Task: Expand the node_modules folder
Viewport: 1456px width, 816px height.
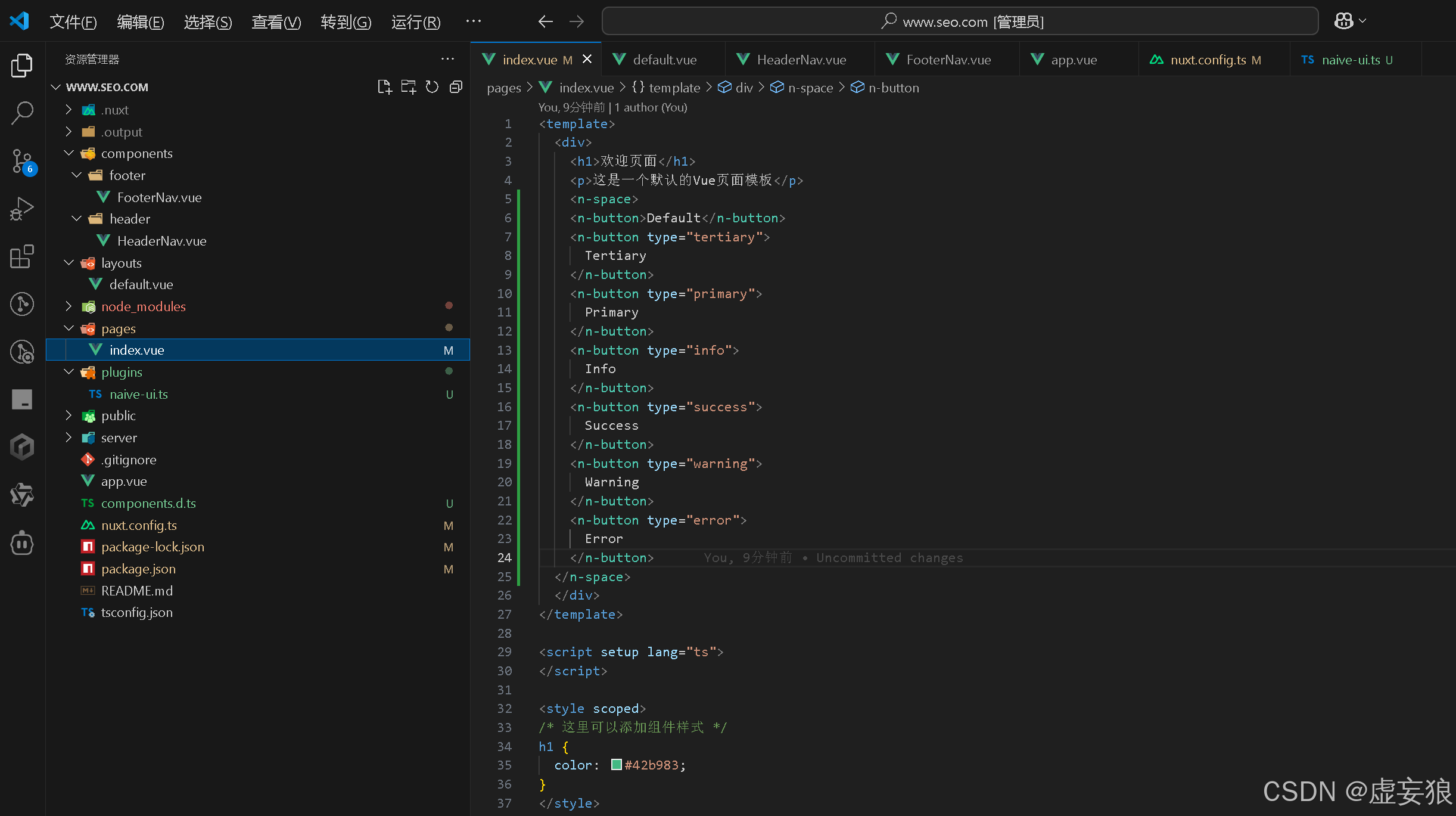Action: (69, 306)
